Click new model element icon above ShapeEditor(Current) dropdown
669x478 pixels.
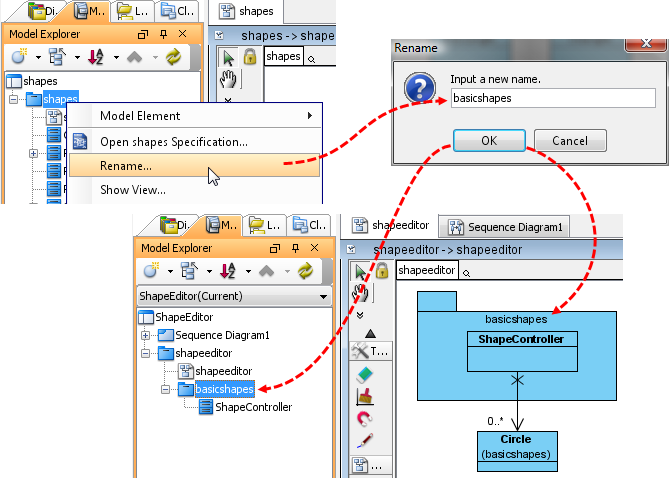(151, 270)
